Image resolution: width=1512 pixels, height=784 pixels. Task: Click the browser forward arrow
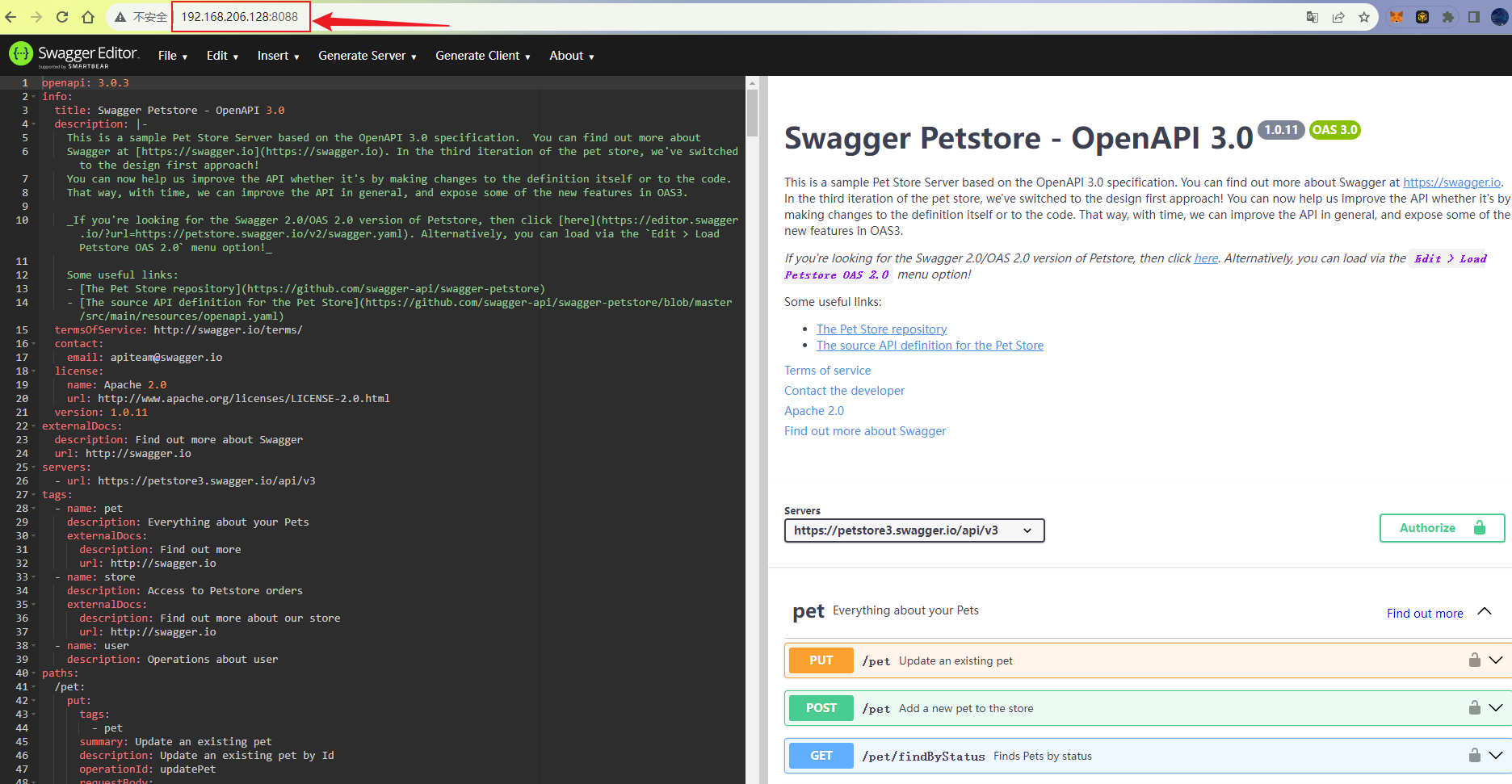click(36, 17)
